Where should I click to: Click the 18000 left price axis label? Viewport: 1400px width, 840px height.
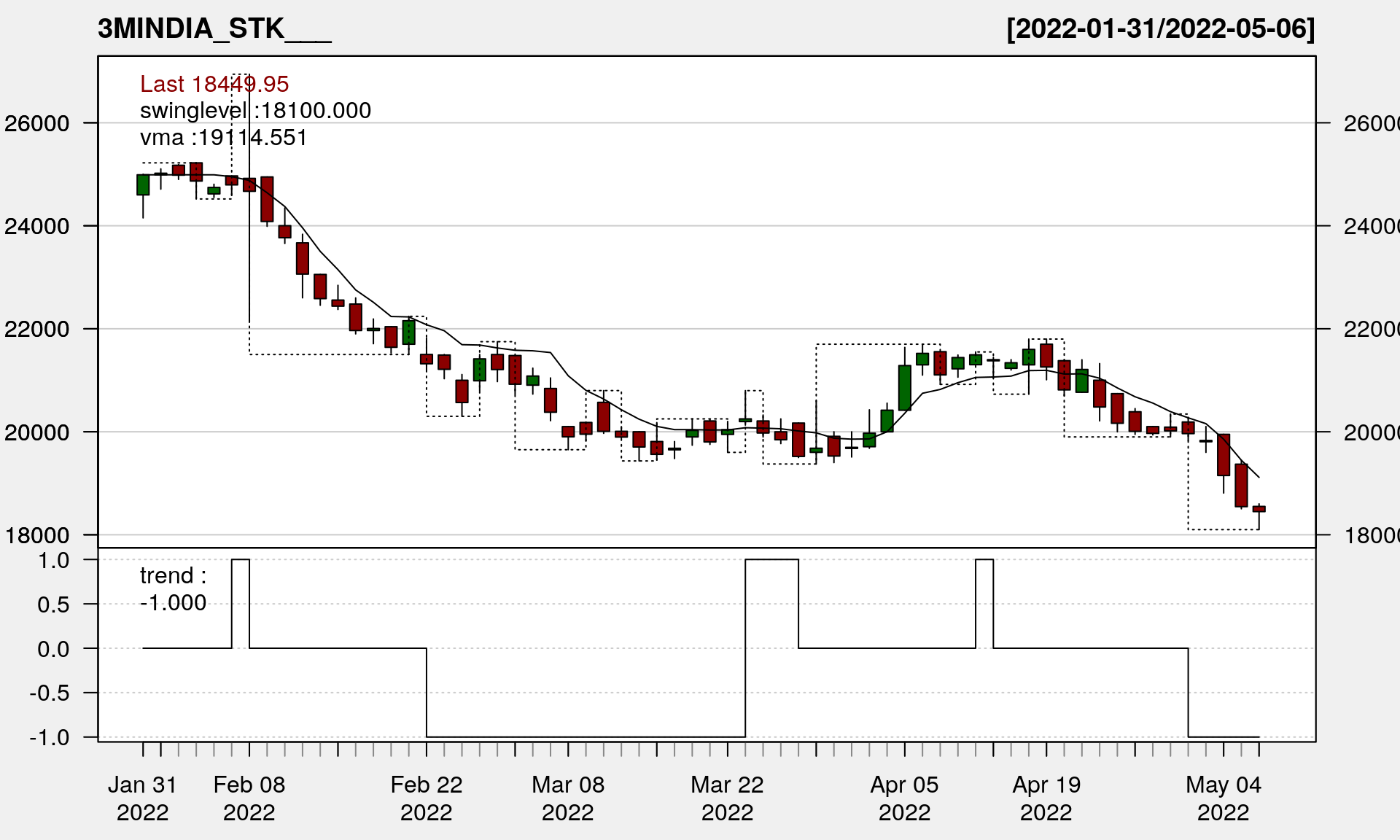[x=37, y=535]
